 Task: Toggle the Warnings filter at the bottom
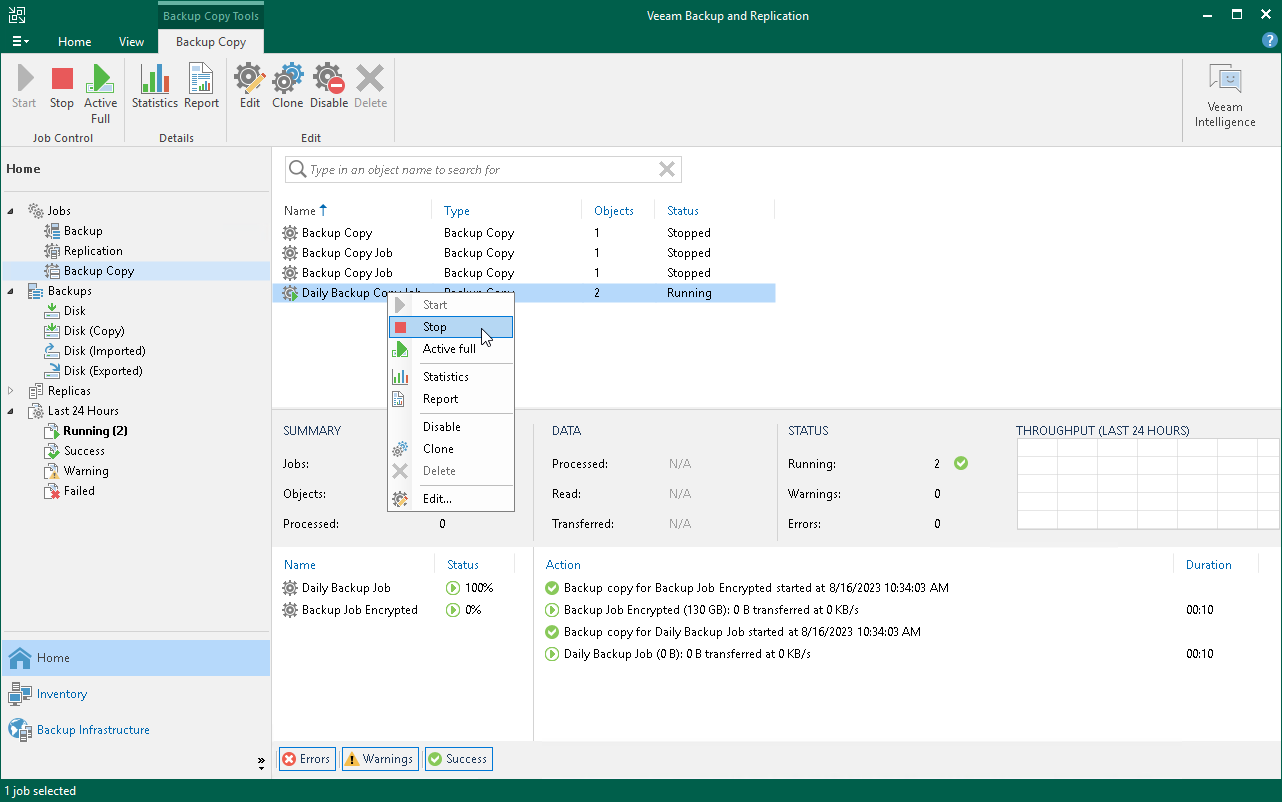tap(380, 758)
